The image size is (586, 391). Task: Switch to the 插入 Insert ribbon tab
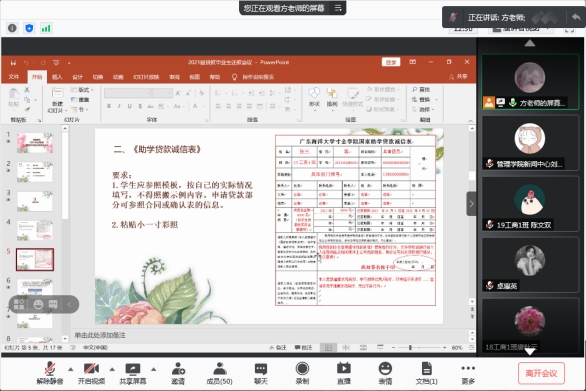57,77
